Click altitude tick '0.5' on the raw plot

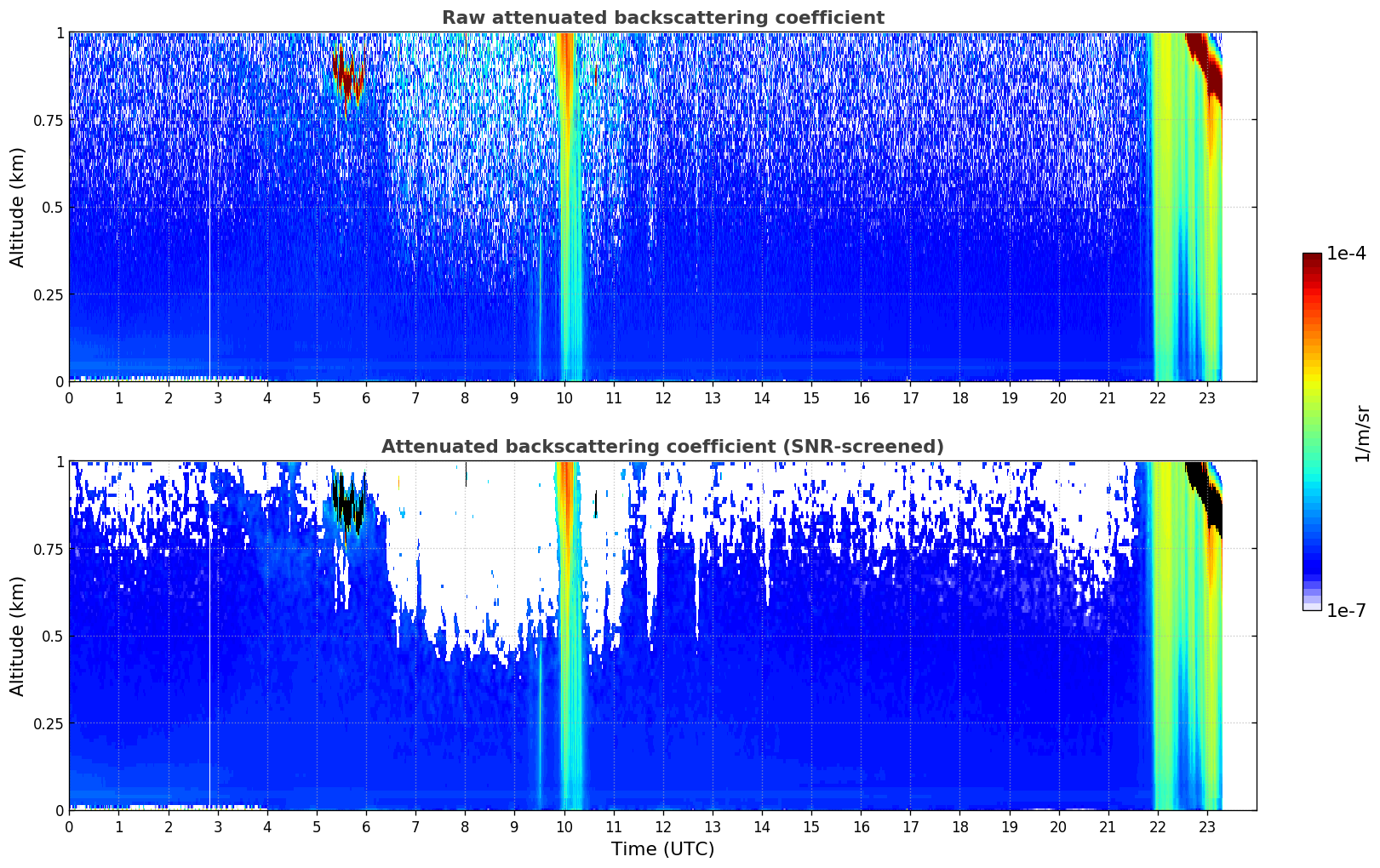(x=53, y=207)
